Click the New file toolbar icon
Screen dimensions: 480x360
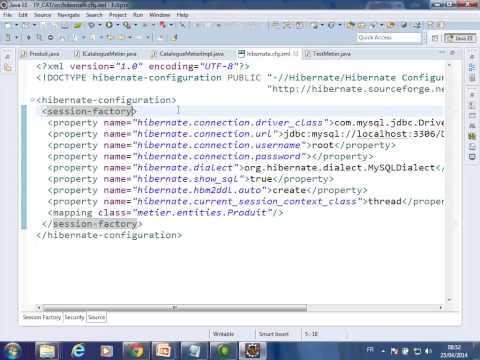[8, 25]
